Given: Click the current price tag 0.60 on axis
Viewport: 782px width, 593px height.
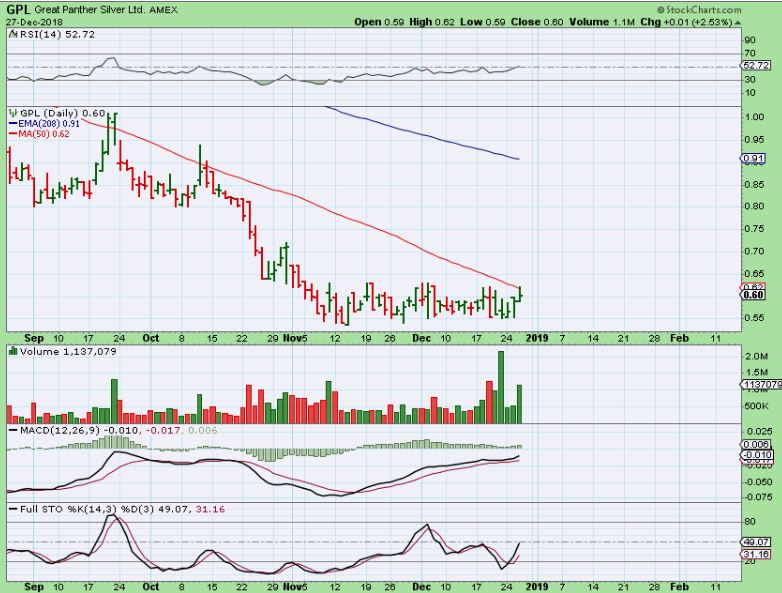Looking at the screenshot, I should coord(752,294).
